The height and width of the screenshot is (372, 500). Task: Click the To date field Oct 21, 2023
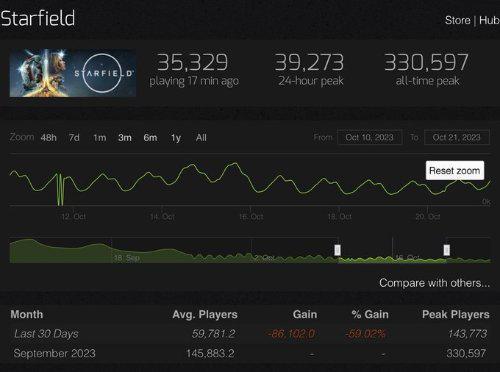(457, 137)
